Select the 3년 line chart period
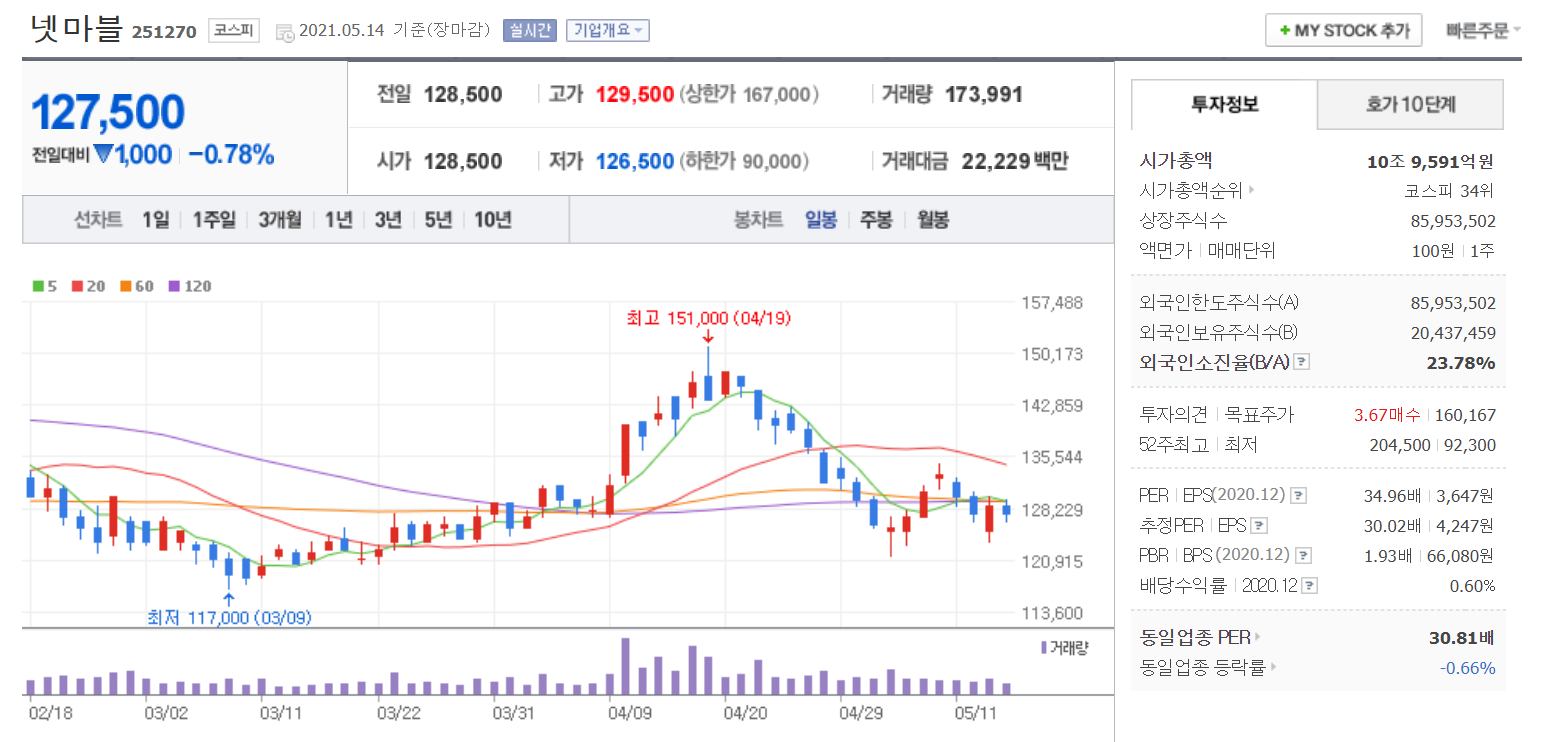Screen dimensions: 1542x742 coord(388,220)
